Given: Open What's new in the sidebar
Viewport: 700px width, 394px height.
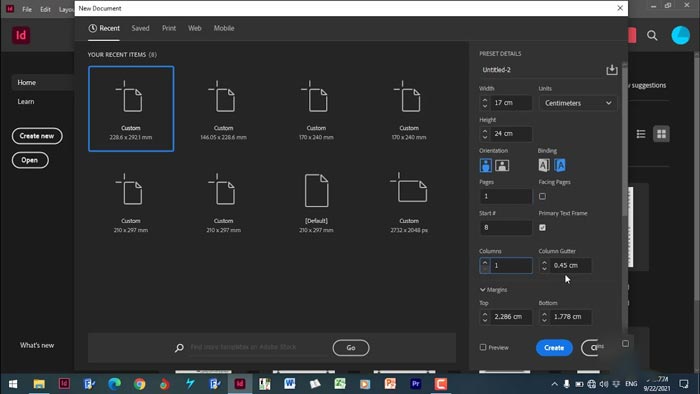Looking at the screenshot, I should click(37, 345).
